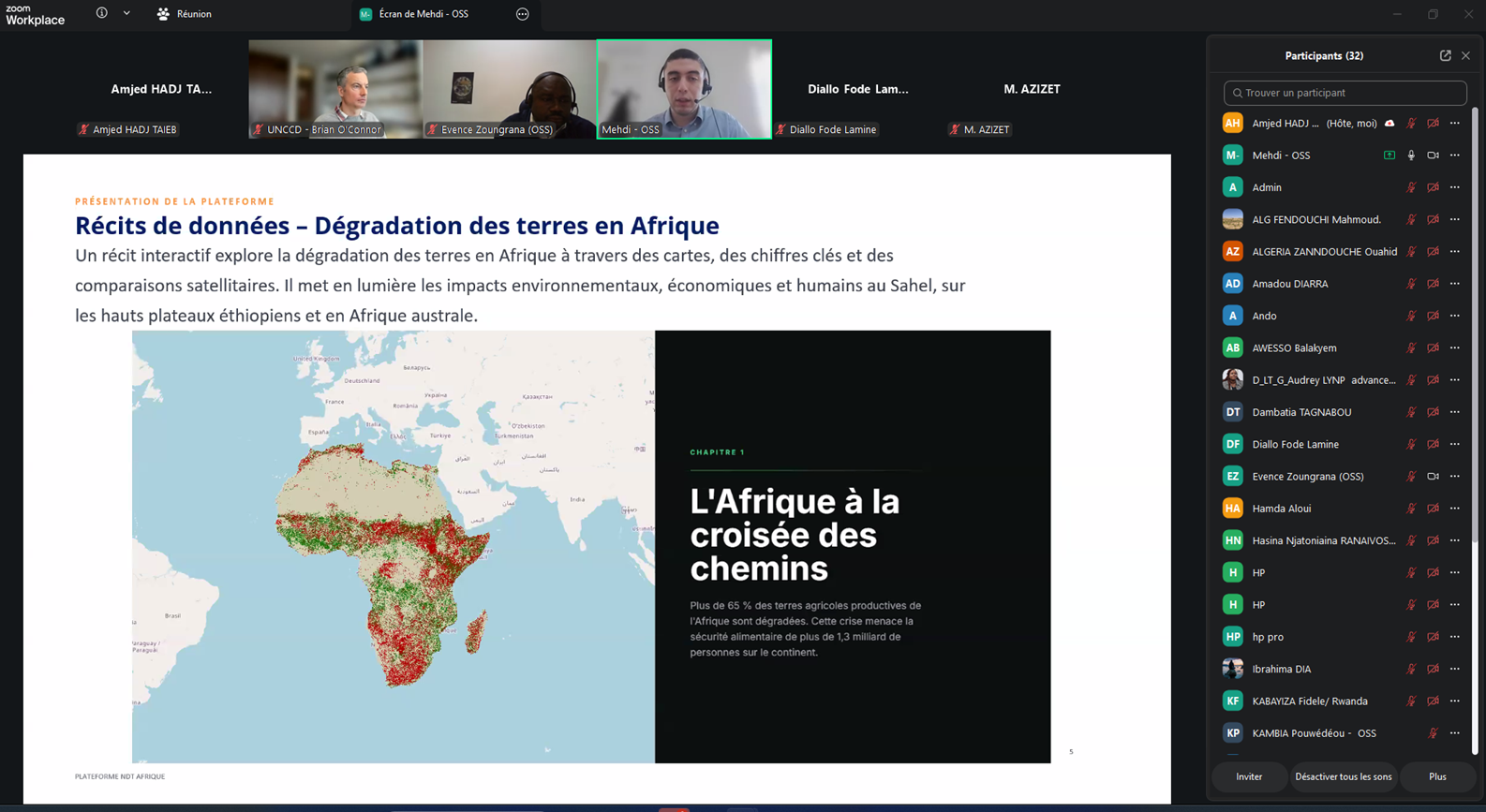Select Mehdi - OSS video thumbnail
1486x812 pixels.
tap(684, 89)
